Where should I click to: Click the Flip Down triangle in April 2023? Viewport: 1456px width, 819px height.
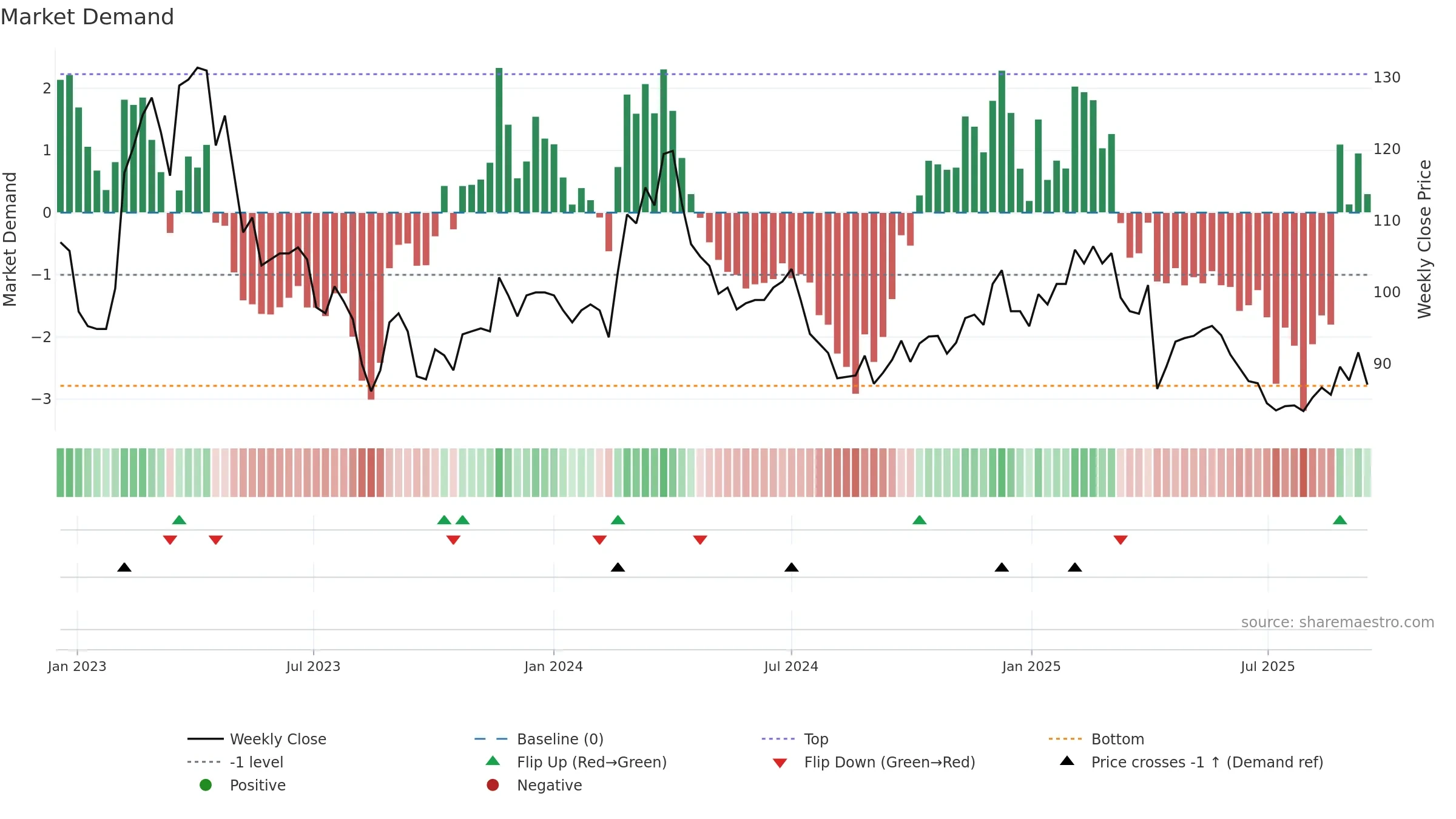click(x=216, y=540)
